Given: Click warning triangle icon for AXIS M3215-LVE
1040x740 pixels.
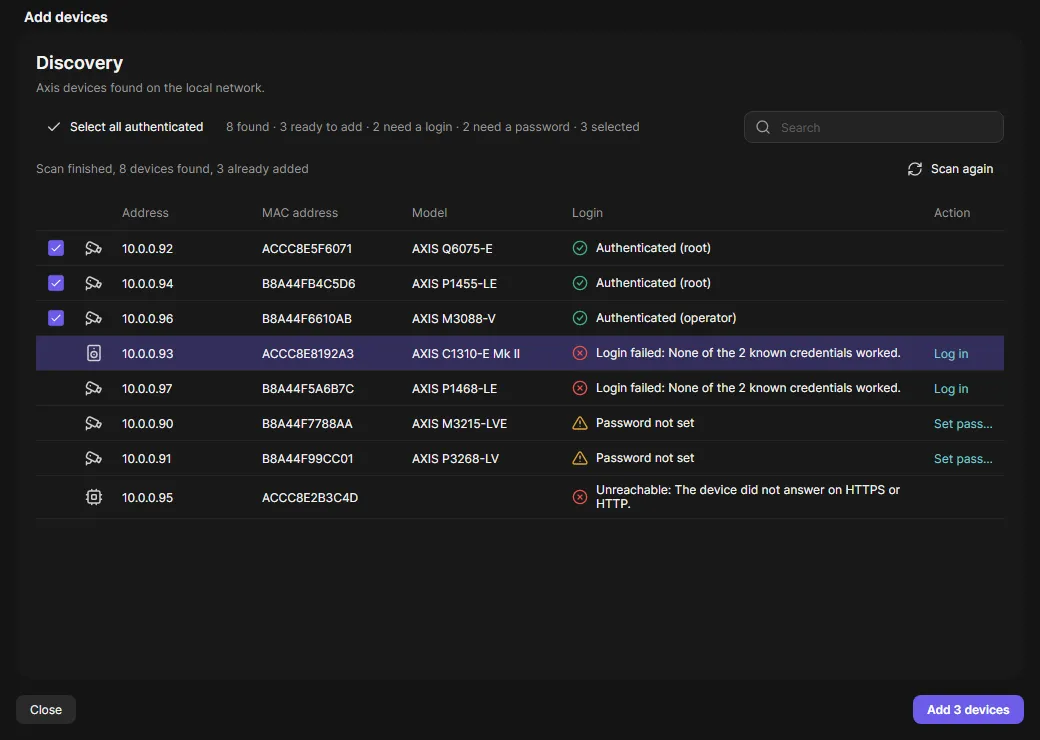Looking at the screenshot, I should 580,423.
